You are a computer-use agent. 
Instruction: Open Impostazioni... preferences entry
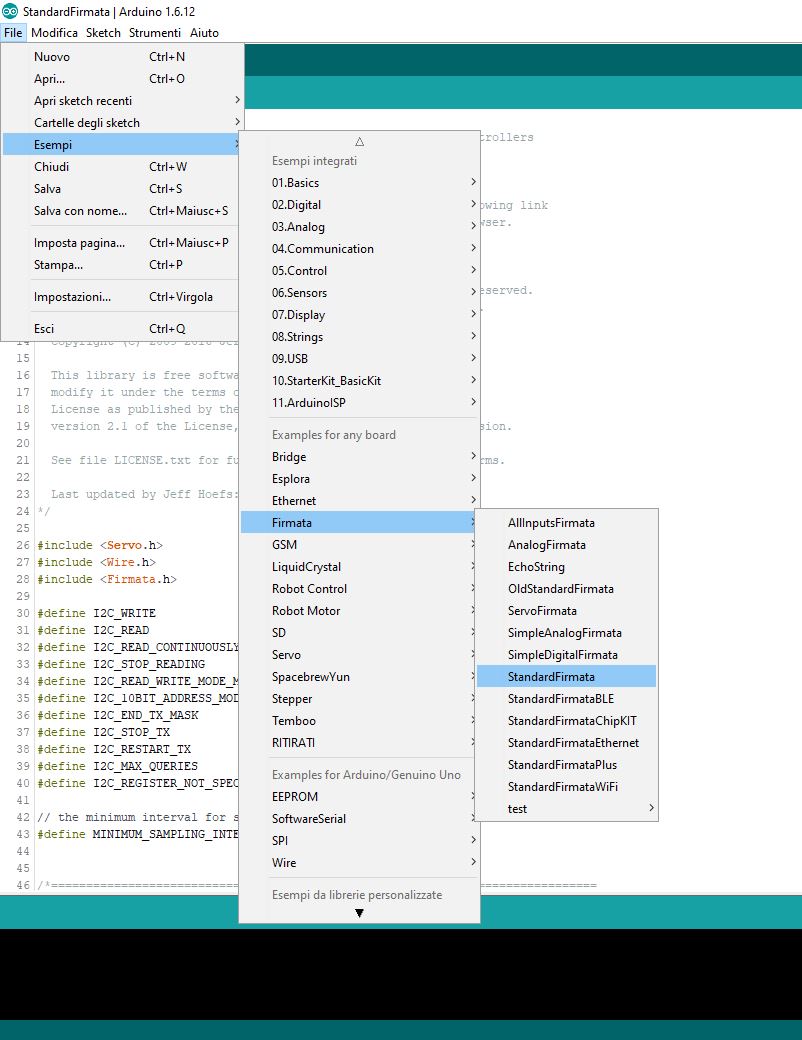(x=122, y=296)
